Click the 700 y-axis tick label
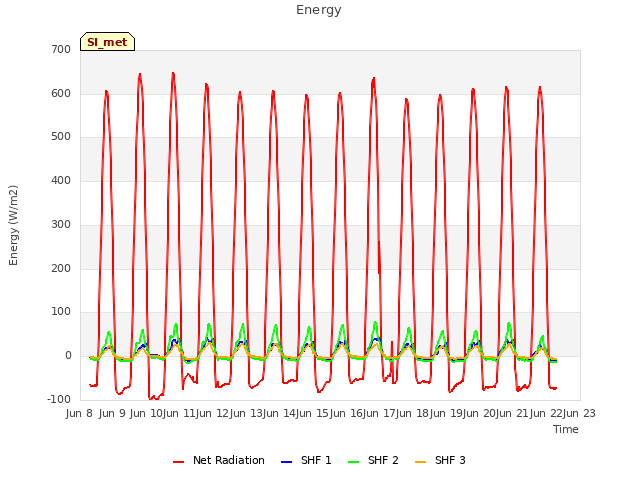This screenshot has height=480, width=640. click(x=61, y=49)
